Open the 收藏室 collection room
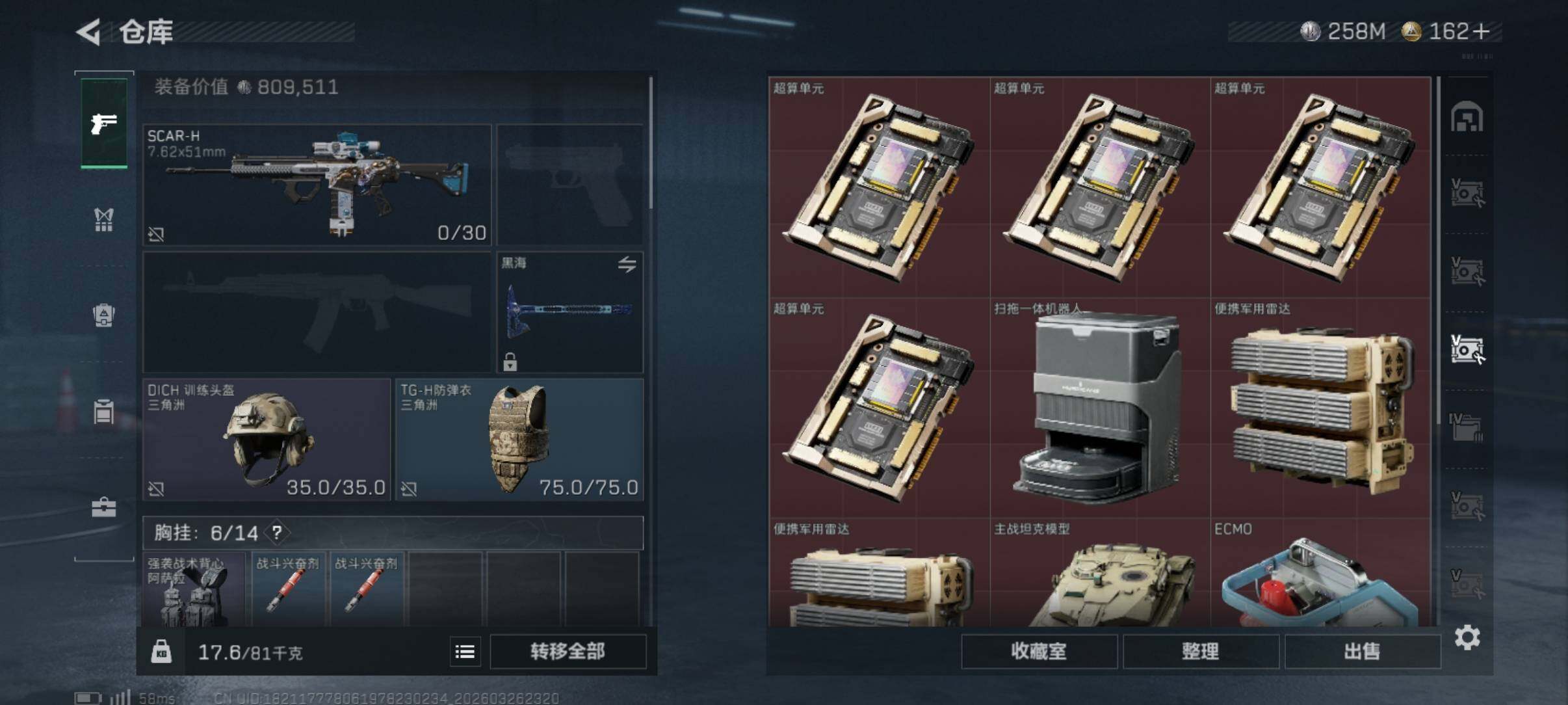The height and width of the screenshot is (705, 1568). pos(1039,651)
